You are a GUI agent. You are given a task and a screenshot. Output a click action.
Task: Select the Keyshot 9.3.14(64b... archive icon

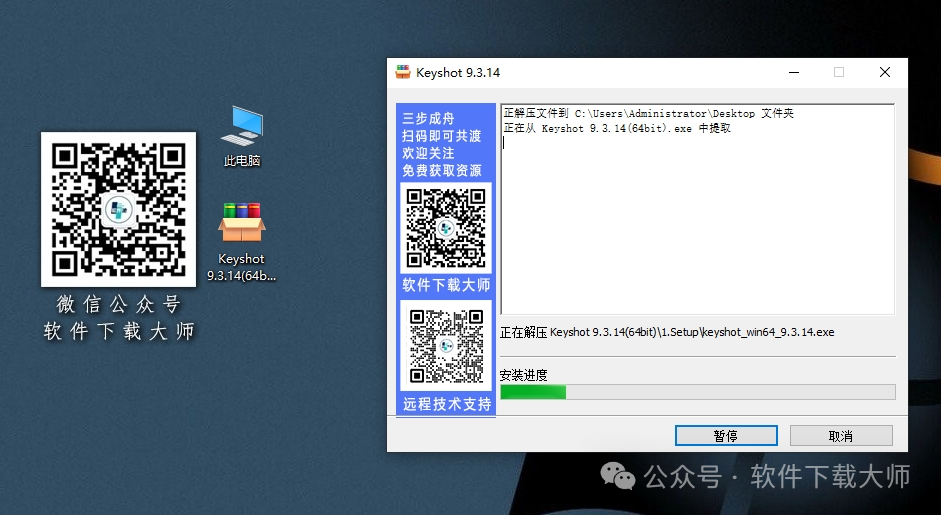[x=241, y=242]
